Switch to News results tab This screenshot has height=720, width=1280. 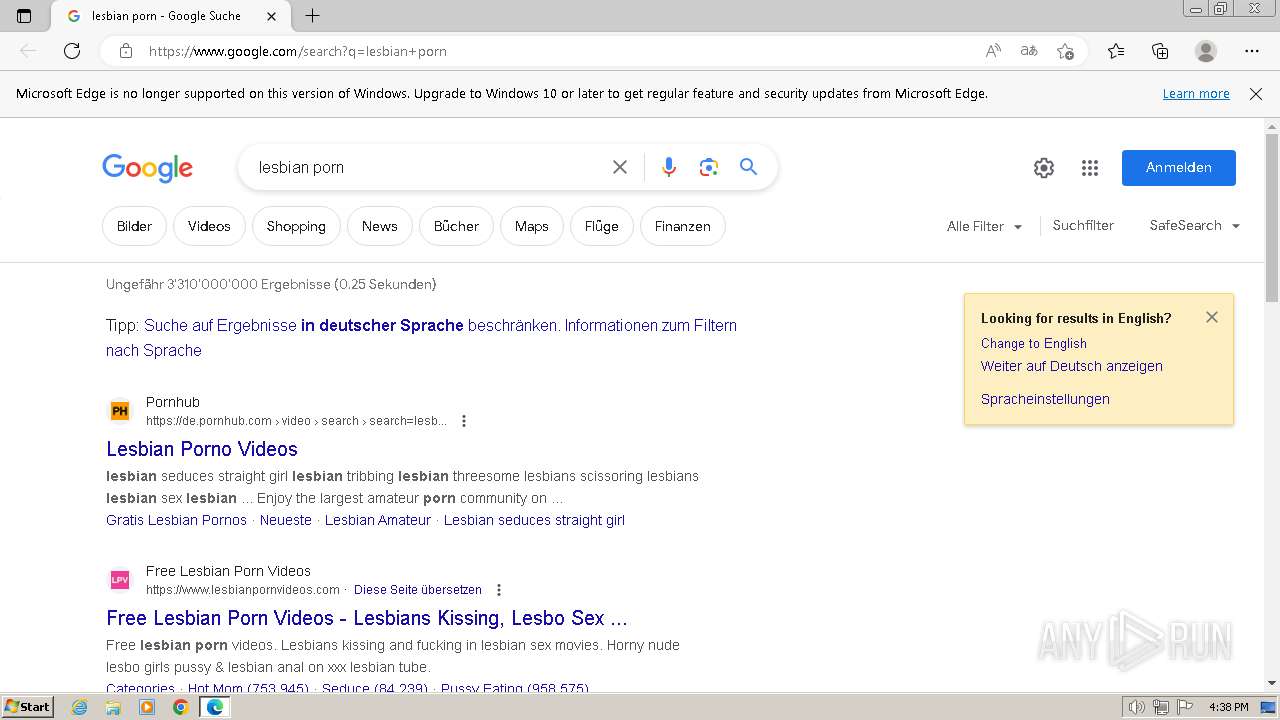pyautogui.click(x=380, y=226)
